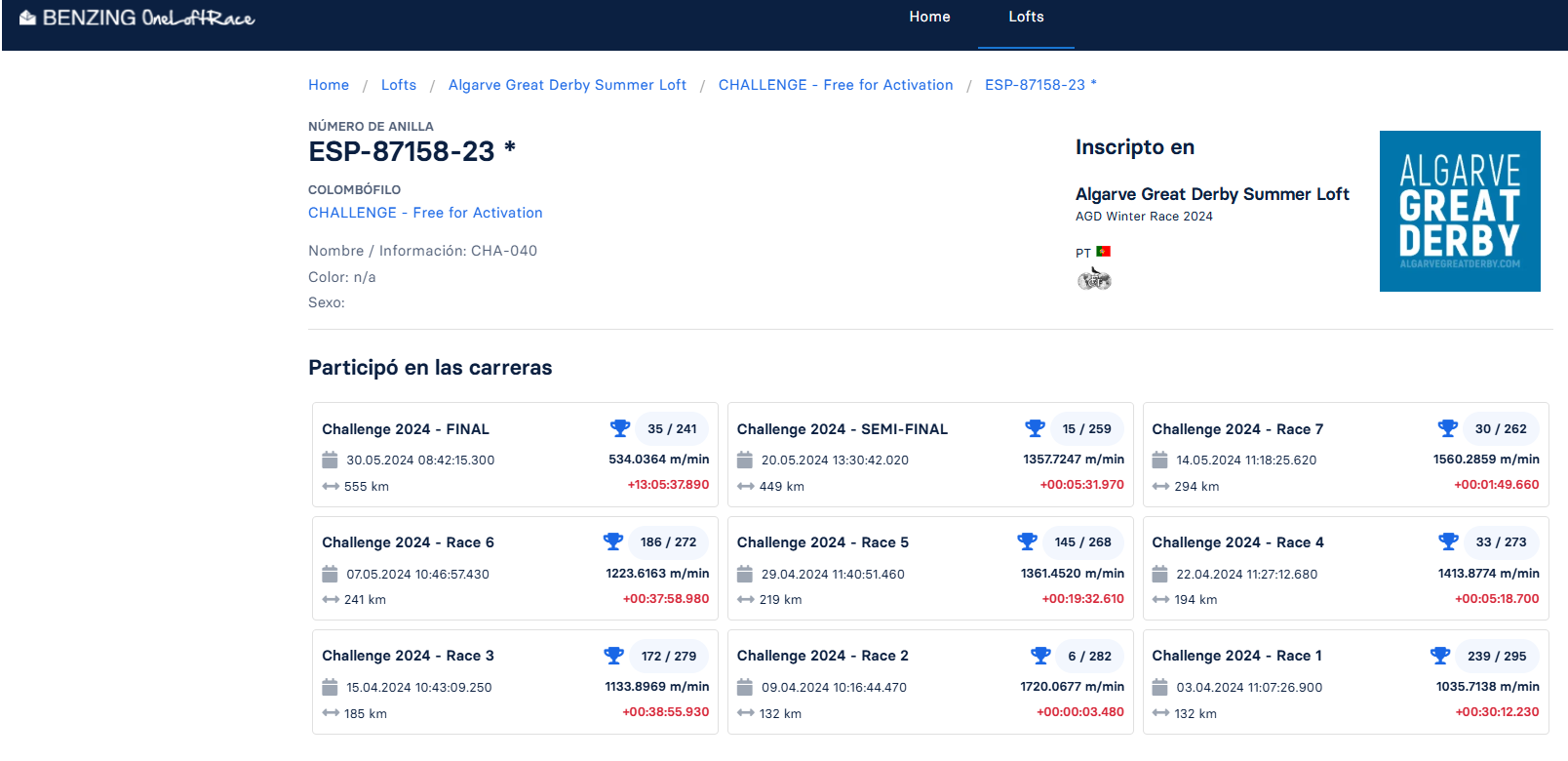Click the calendar icon on Race 6 card
Viewport: 1568px width, 761px height.
click(330, 574)
